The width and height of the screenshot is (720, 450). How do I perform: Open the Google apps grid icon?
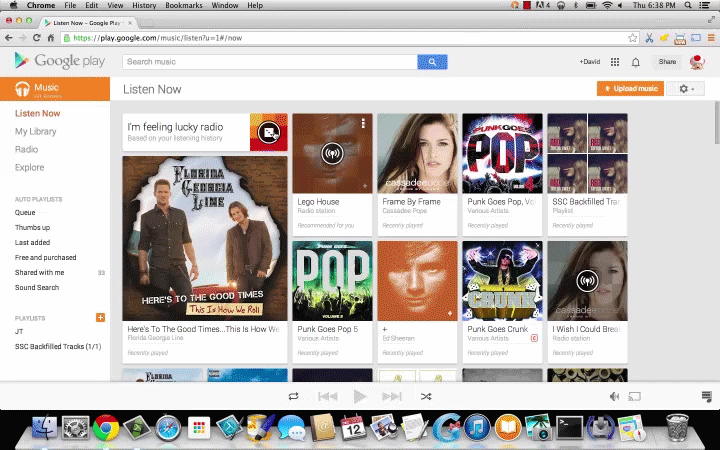click(x=615, y=62)
